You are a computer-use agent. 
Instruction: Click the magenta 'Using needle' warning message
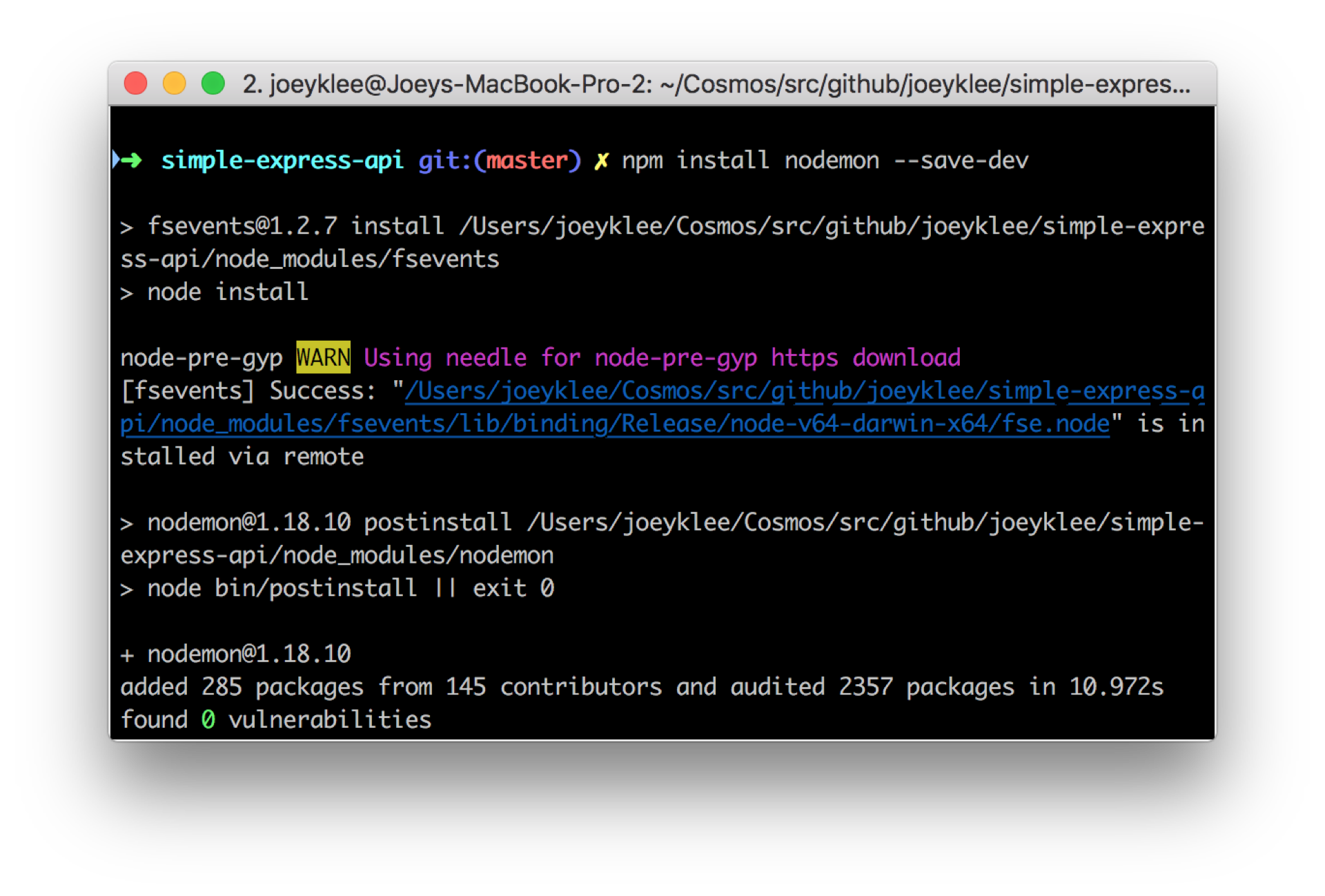(661, 357)
